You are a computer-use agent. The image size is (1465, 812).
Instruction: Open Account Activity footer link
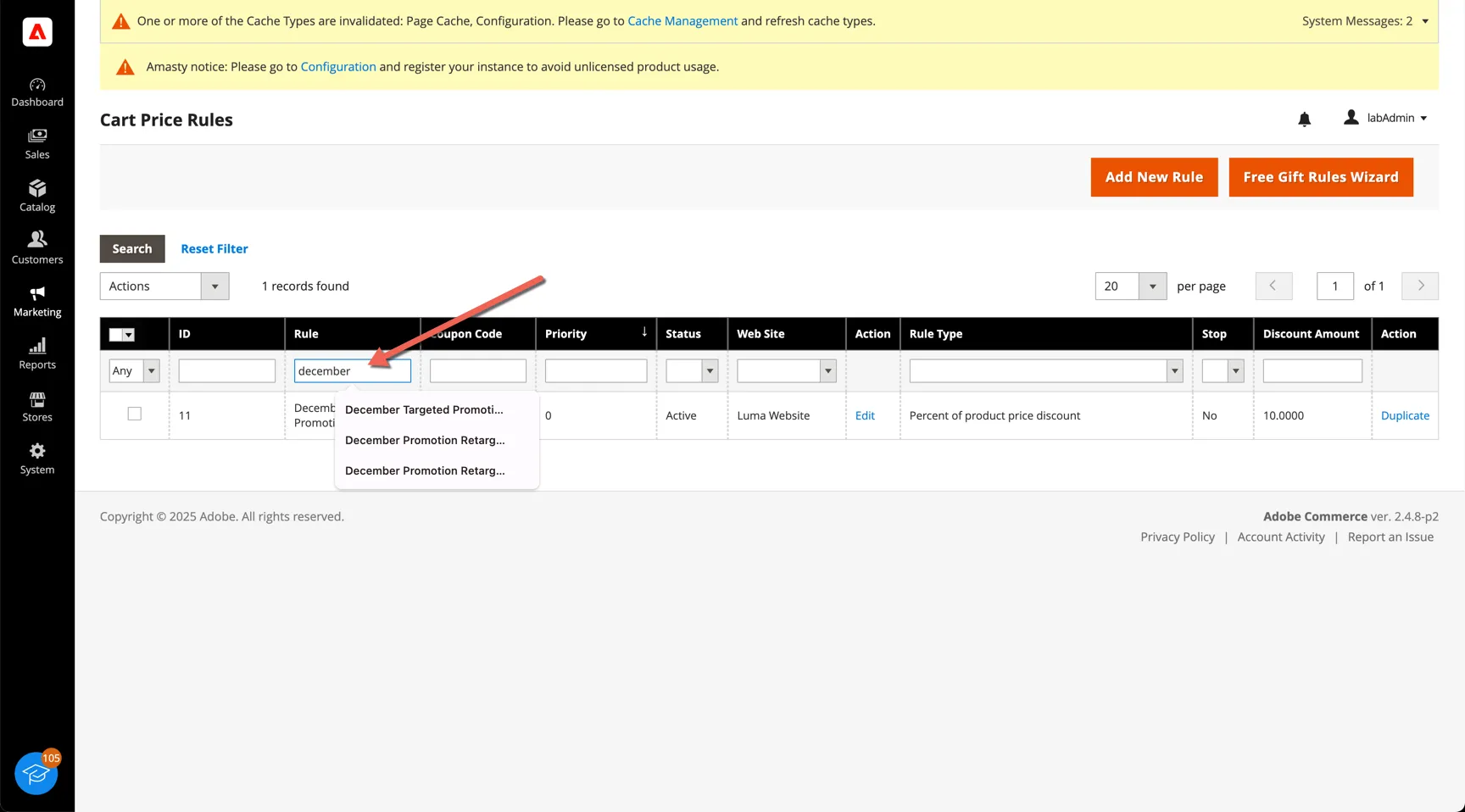(1281, 537)
